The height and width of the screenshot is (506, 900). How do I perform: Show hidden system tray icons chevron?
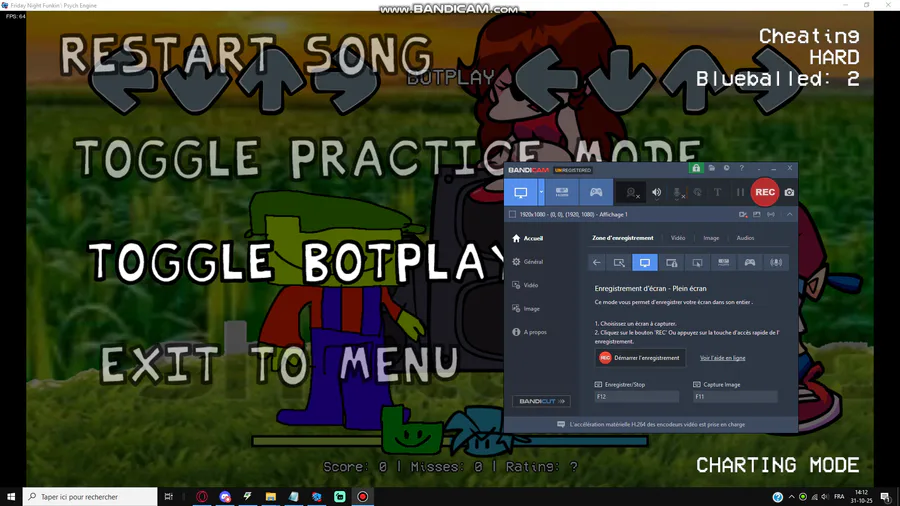792,497
